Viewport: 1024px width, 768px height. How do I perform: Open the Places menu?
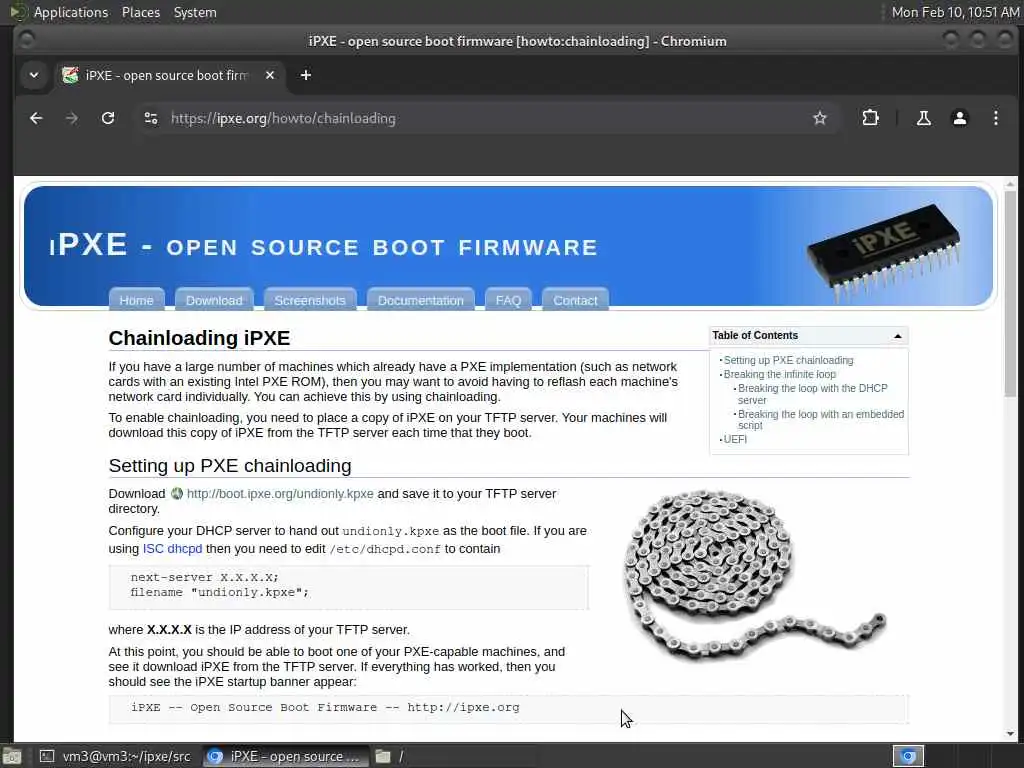pos(141,12)
